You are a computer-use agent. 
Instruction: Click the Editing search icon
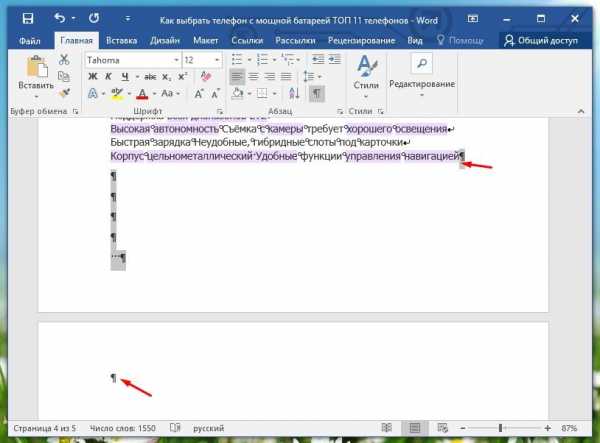[x=421, y=64]
